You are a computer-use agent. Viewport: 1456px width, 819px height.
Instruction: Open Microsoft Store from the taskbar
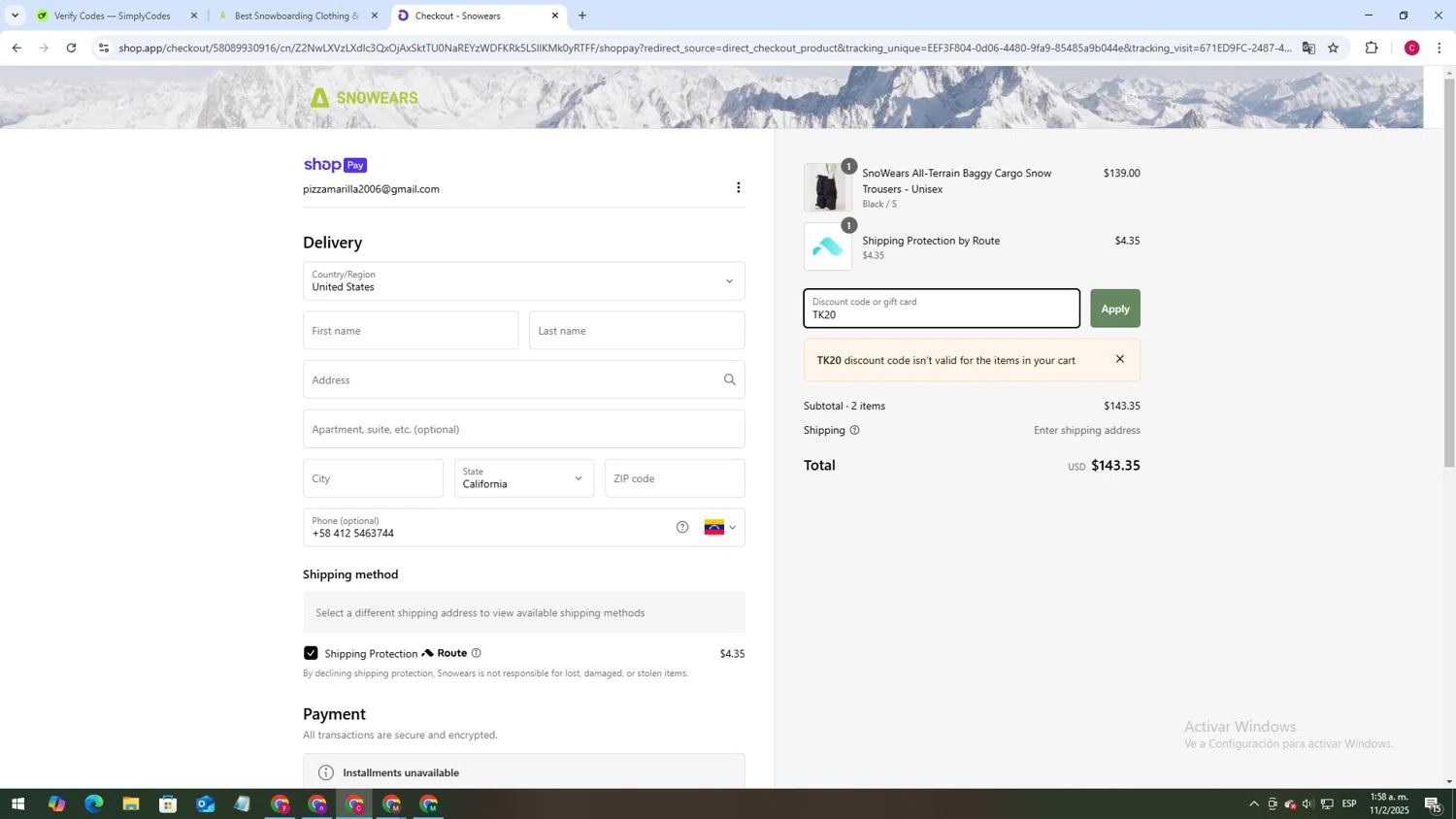[168, 804]
